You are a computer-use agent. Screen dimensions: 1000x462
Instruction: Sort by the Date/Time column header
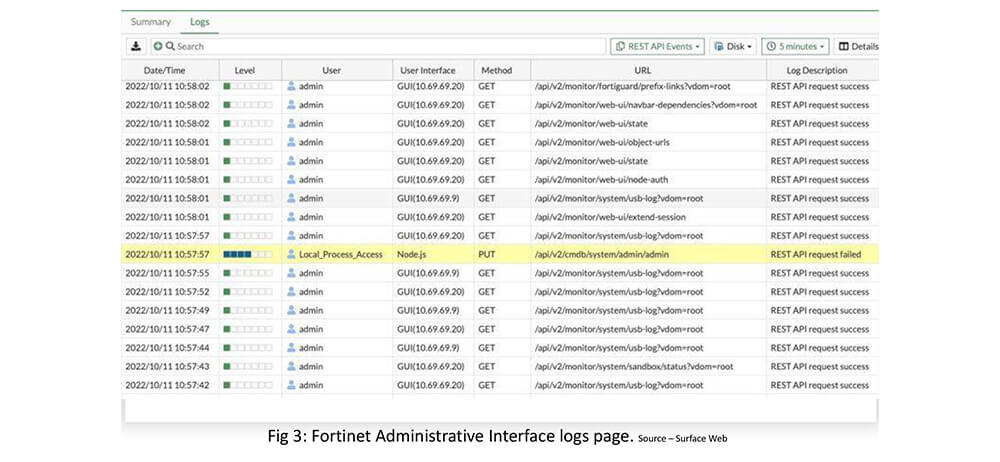(x=164, y=71)
